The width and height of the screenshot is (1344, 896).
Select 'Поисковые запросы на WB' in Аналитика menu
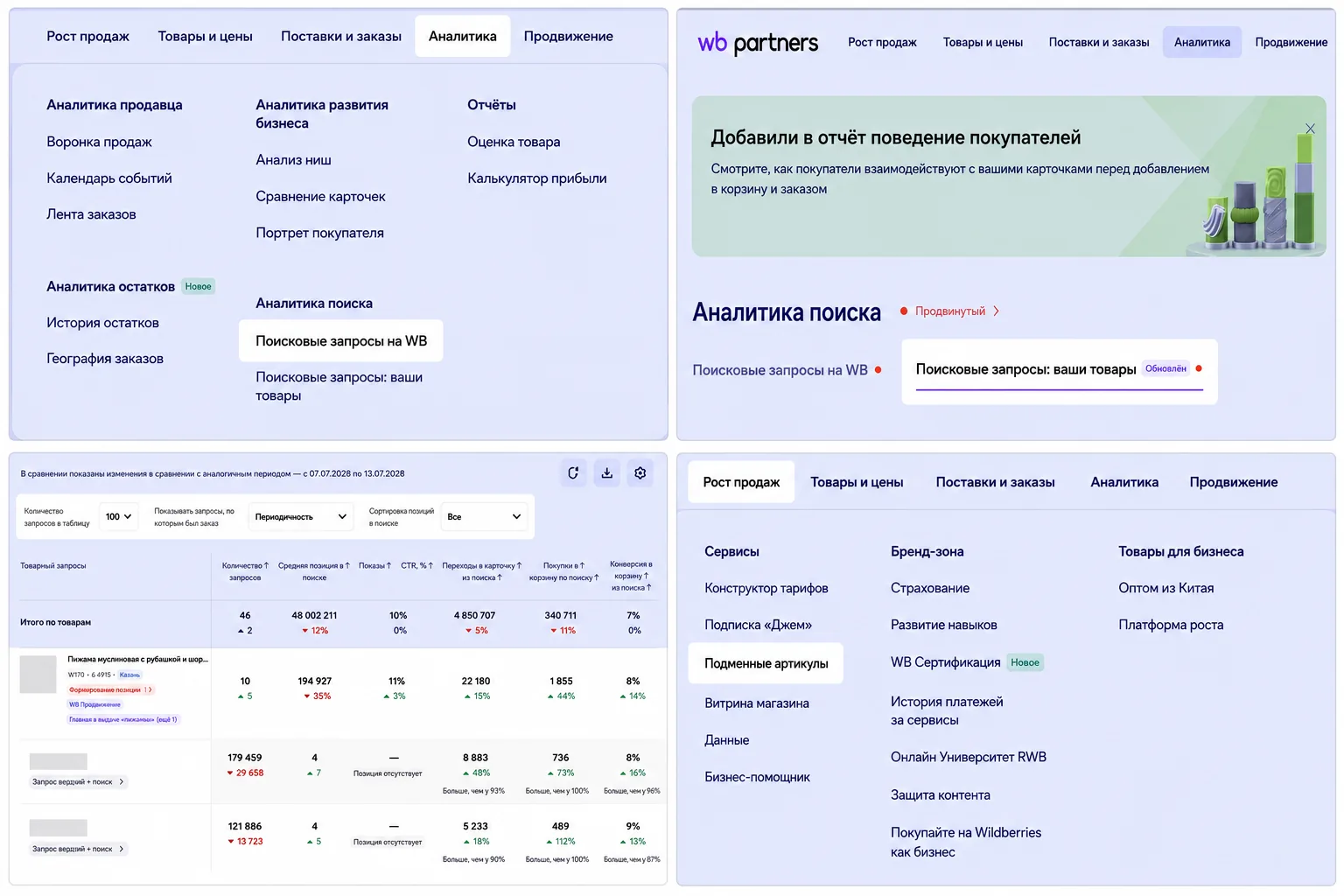click(x=341, y=341)
